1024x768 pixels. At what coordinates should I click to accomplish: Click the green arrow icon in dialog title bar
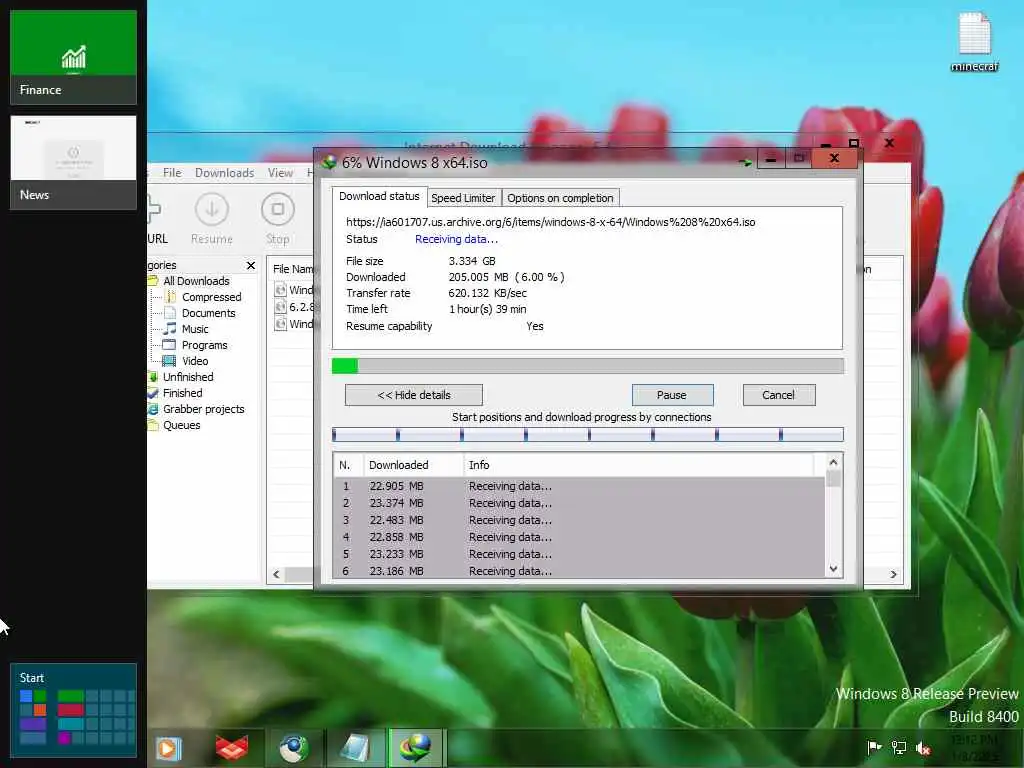[x=744, y=162]
